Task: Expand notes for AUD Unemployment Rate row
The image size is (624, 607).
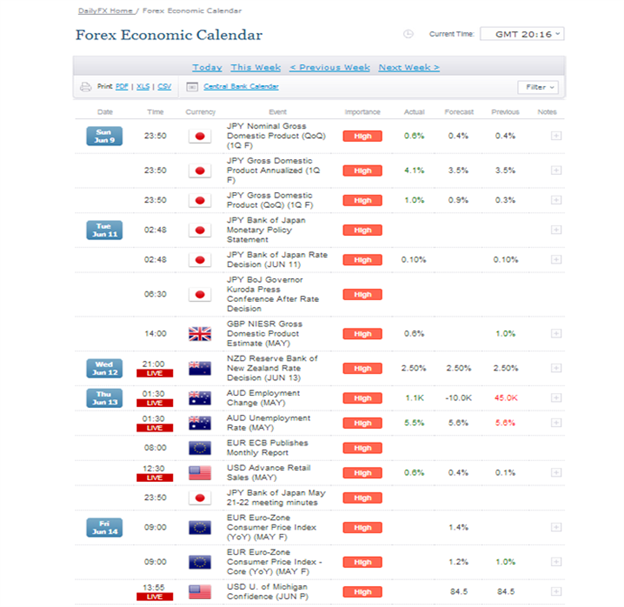Action: point(556,423)
